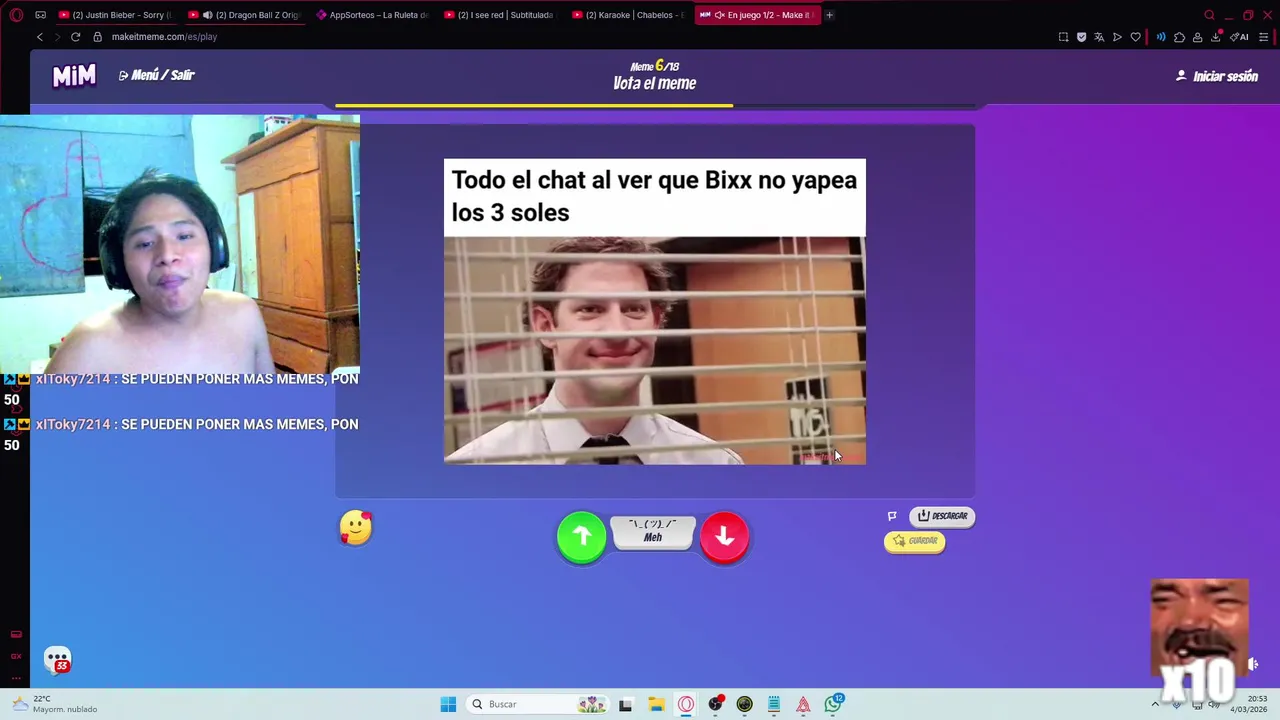
Task: Show hidden system tray icons
Action: [1155, 704]
